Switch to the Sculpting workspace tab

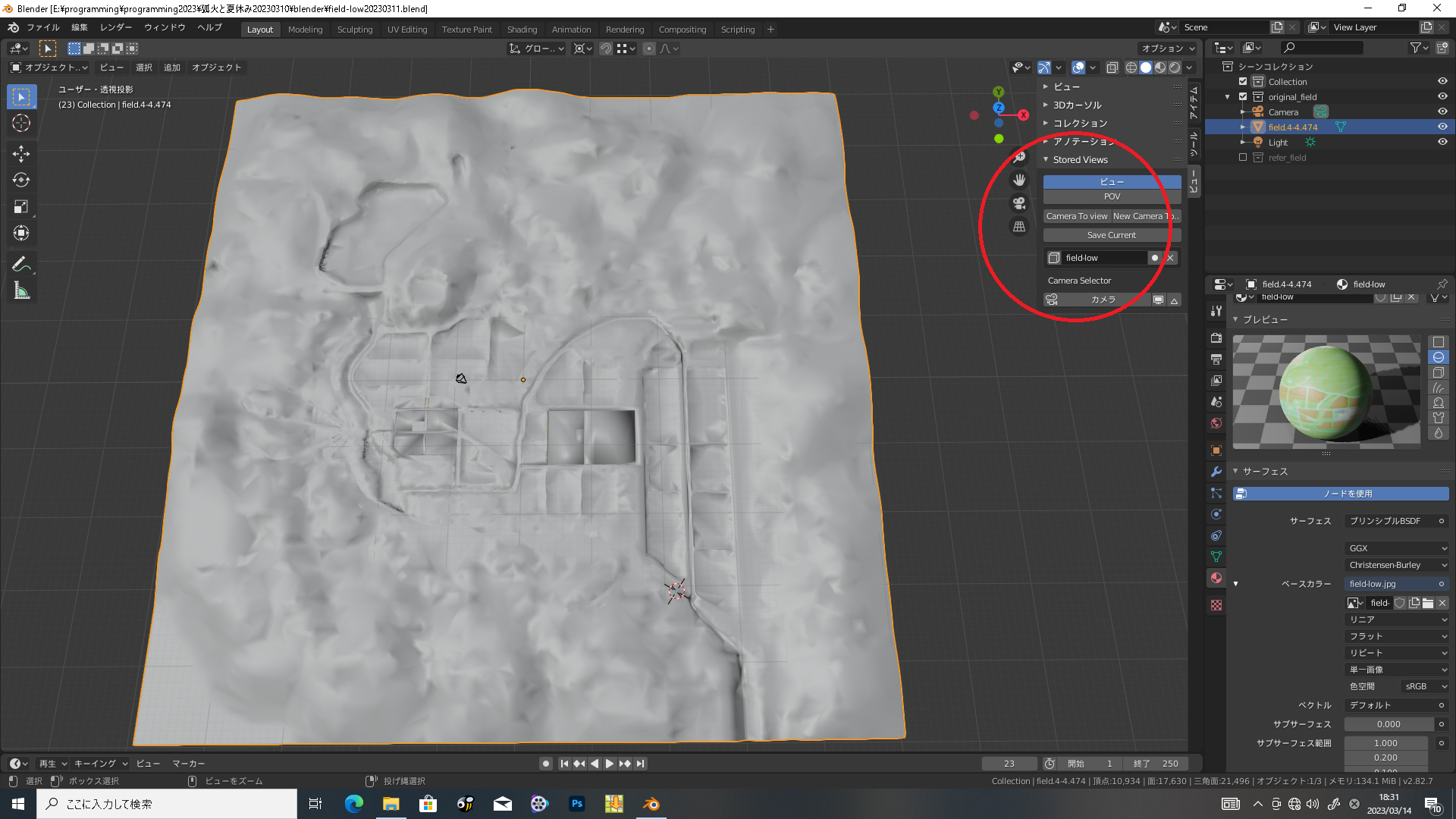pyautogui.click(x=354, y=30)
